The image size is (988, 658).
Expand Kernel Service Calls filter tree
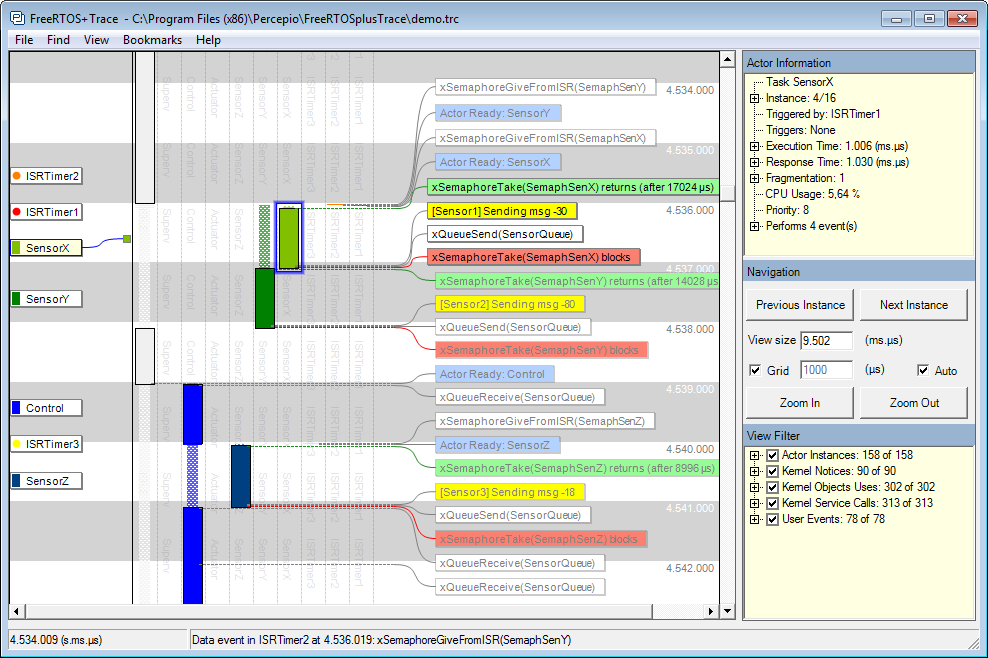tap(754, 503)
